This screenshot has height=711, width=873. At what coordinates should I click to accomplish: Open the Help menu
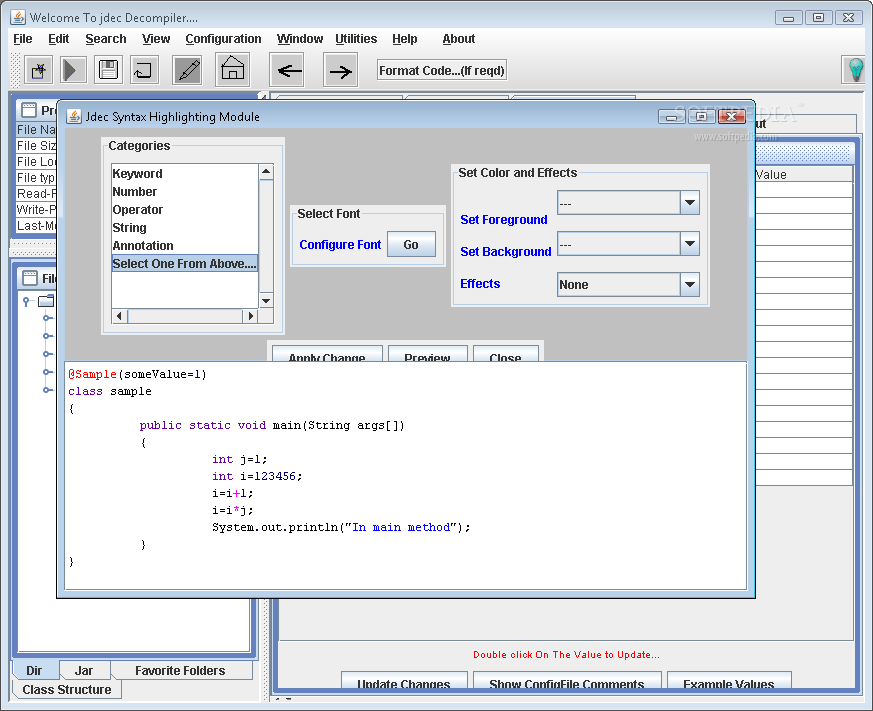click(405, 39)
